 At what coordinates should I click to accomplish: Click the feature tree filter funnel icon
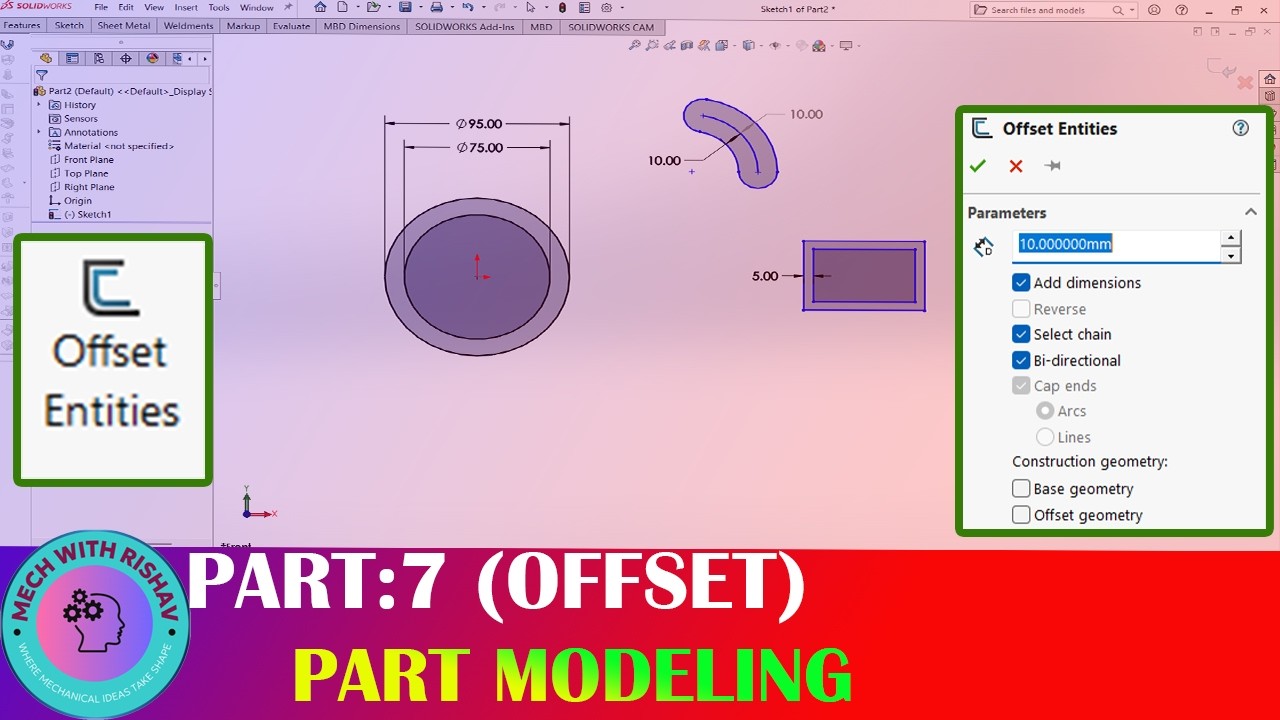pos(42,75)
